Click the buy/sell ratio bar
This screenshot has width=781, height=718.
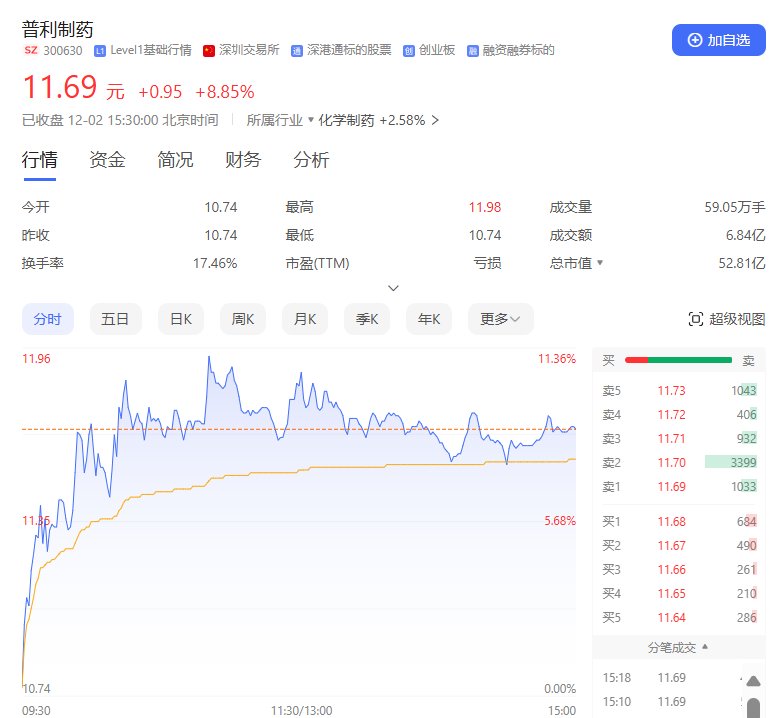pyautogui.click(x=678, y=360)
